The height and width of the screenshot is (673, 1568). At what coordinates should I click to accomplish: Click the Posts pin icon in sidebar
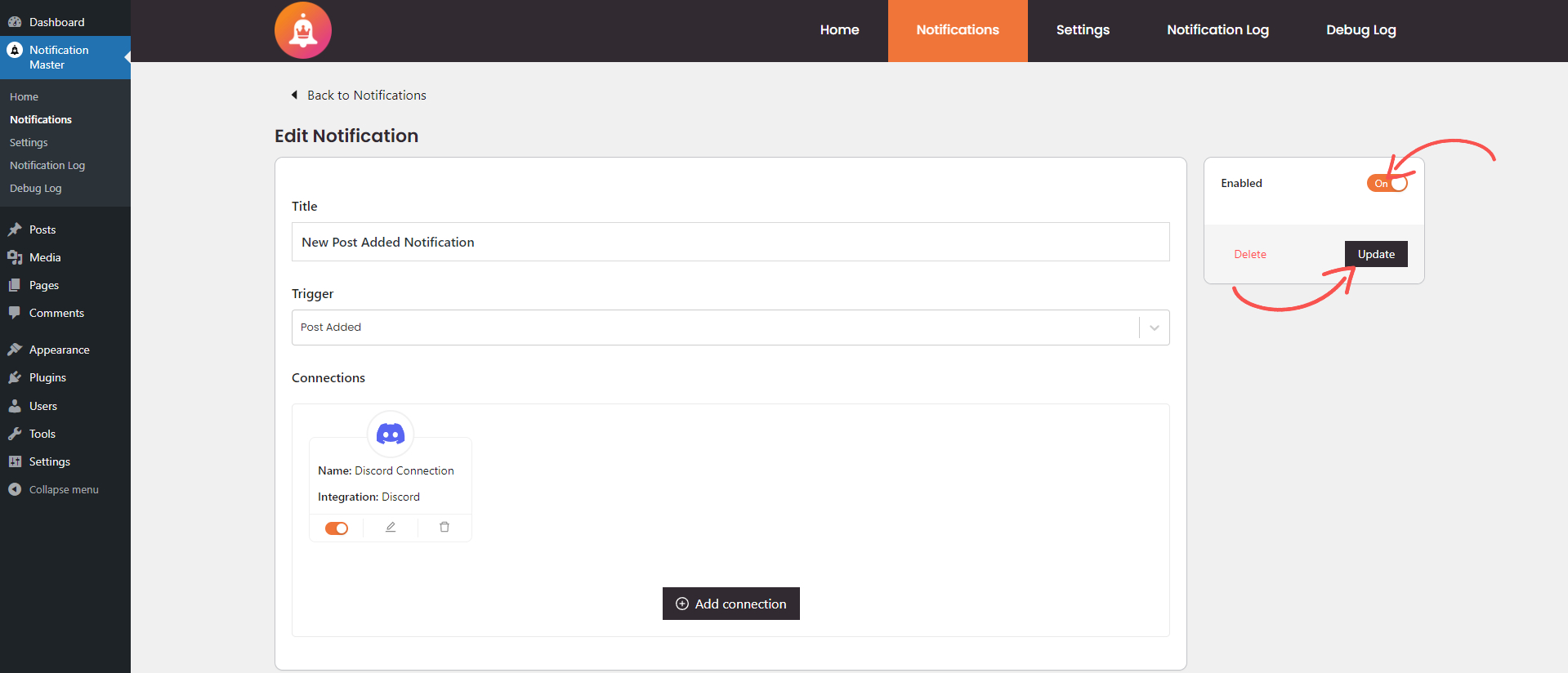click(15, 230)
